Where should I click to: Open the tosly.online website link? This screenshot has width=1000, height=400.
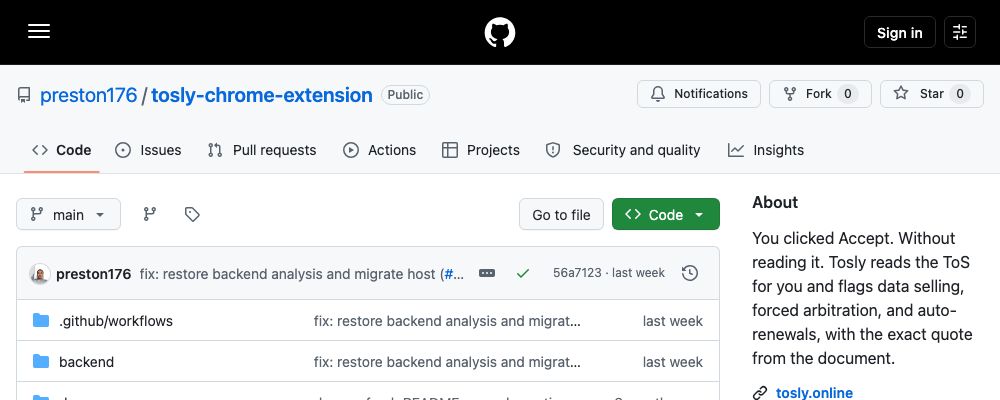click(814, 392)
